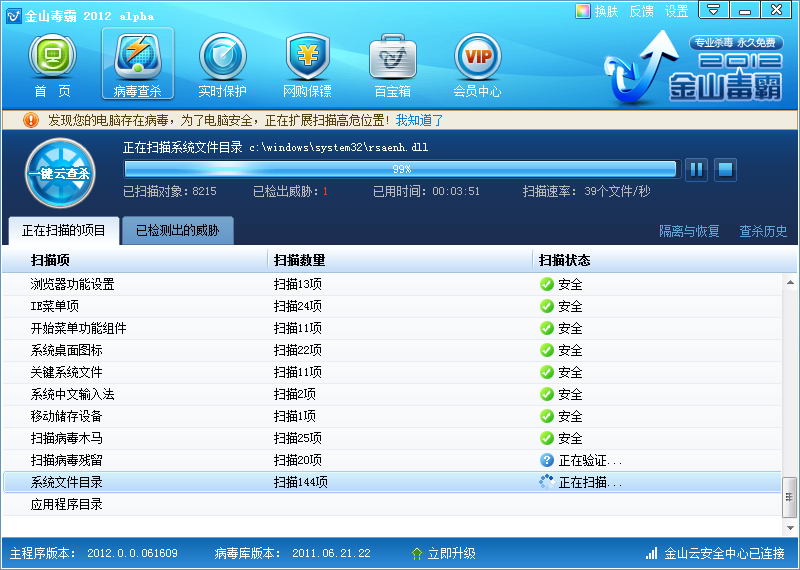
Task: Click the 金山毒霸 2012 arrow brand logo
Action: coord(693,66)
